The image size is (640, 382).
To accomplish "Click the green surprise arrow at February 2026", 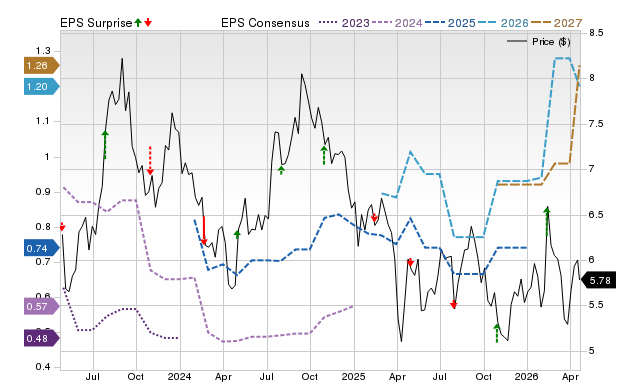I will (x=547, y=221).
